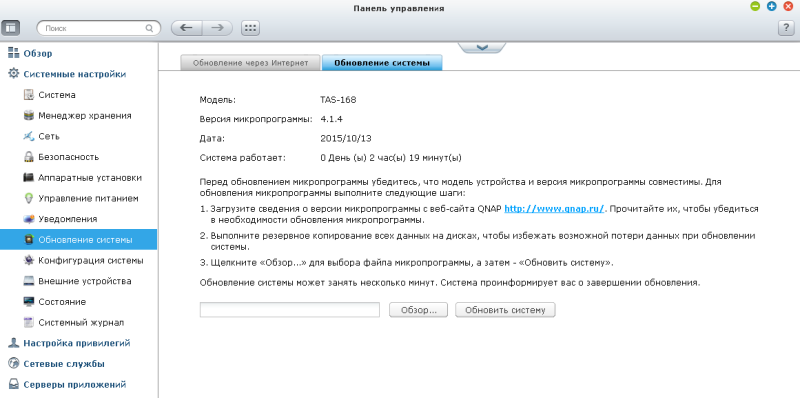Open Конфигурация системы
This screenshot has height=398, width=800.
pyautogui.click(x=91, y=260)
